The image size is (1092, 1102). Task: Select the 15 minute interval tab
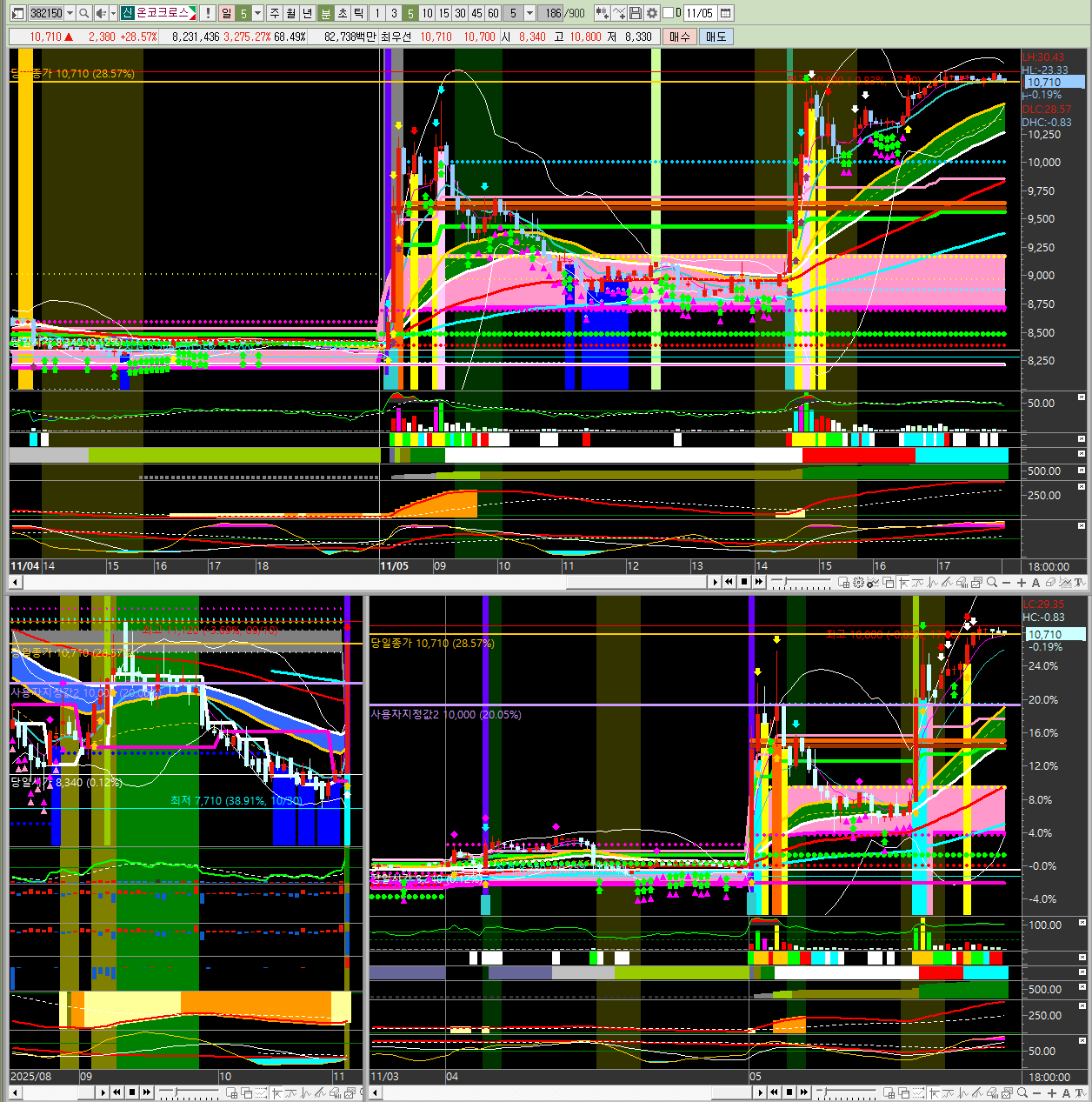(x=444, y=13)
